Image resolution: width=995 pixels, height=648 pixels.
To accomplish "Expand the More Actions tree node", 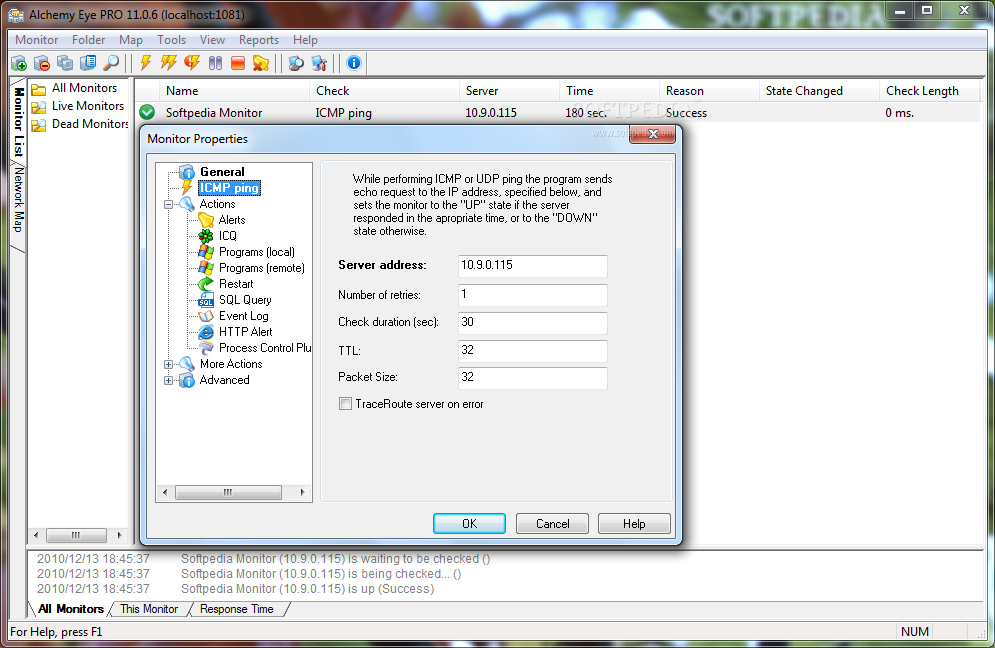I will [x=169, y=364].
